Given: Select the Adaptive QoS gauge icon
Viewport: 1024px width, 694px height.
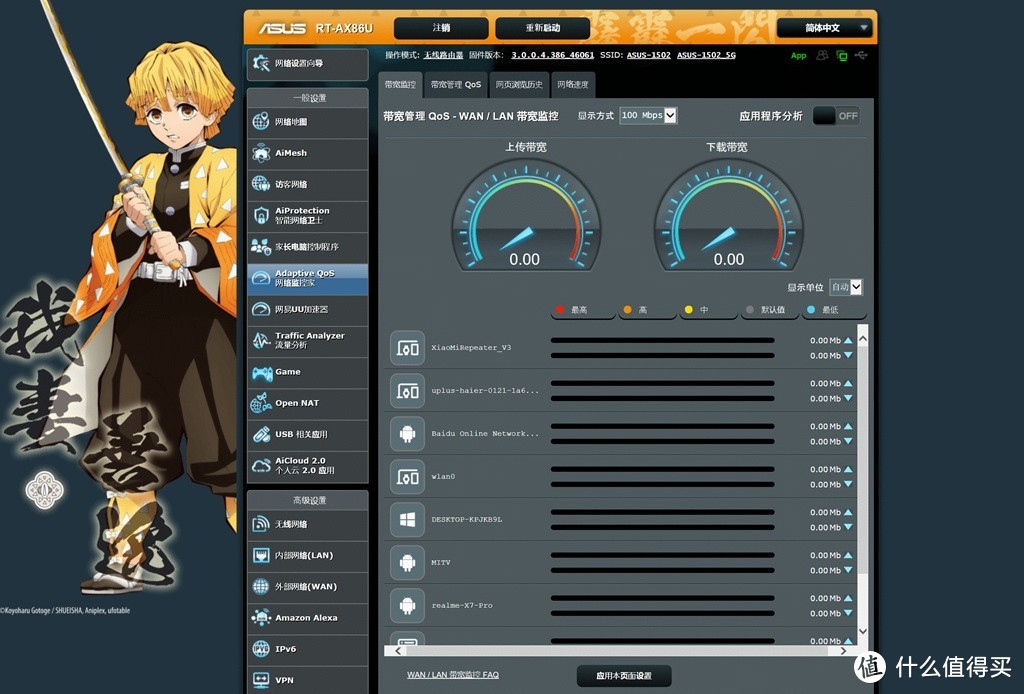Looking at the screenshot, I should pos(261,278).
